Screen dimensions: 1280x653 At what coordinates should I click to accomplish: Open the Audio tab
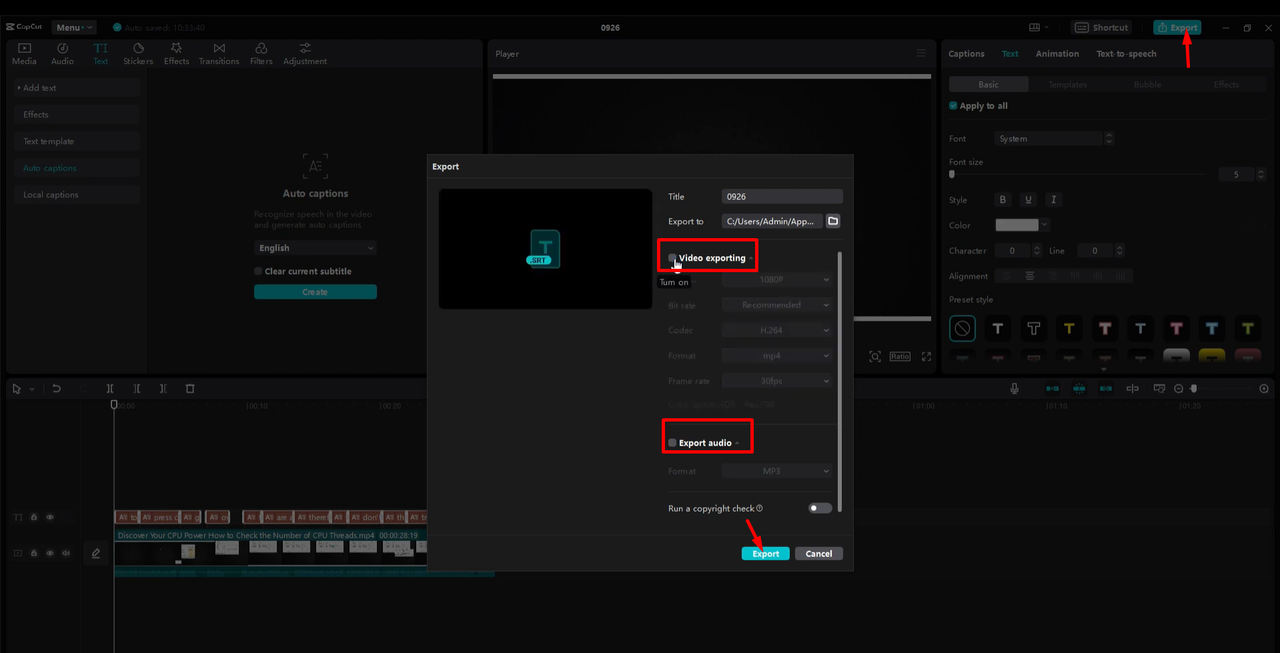click(62, 54)
